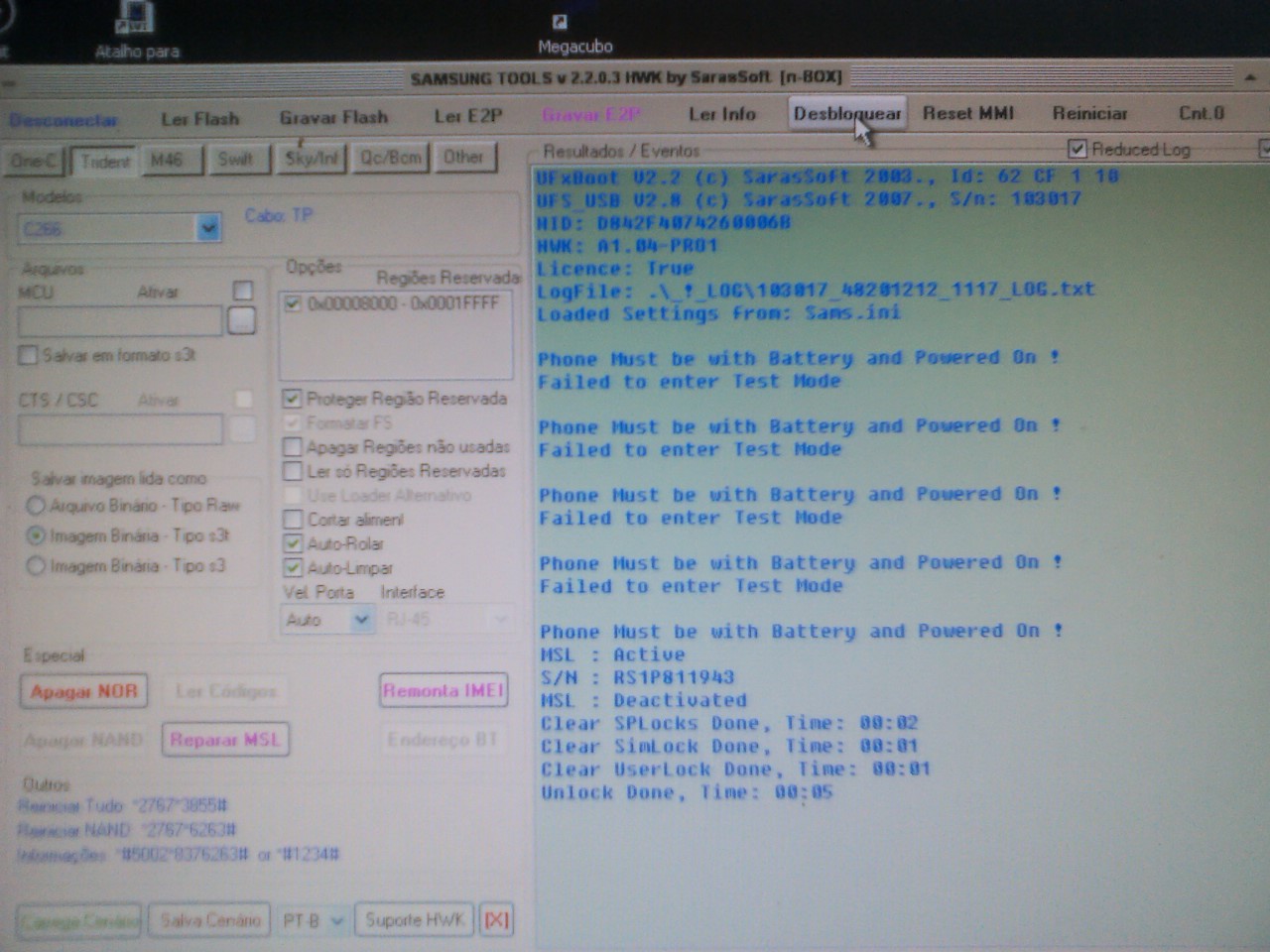Click the Apagar NOR button
Screen dimensions: 1270x952
pos(84,691)
